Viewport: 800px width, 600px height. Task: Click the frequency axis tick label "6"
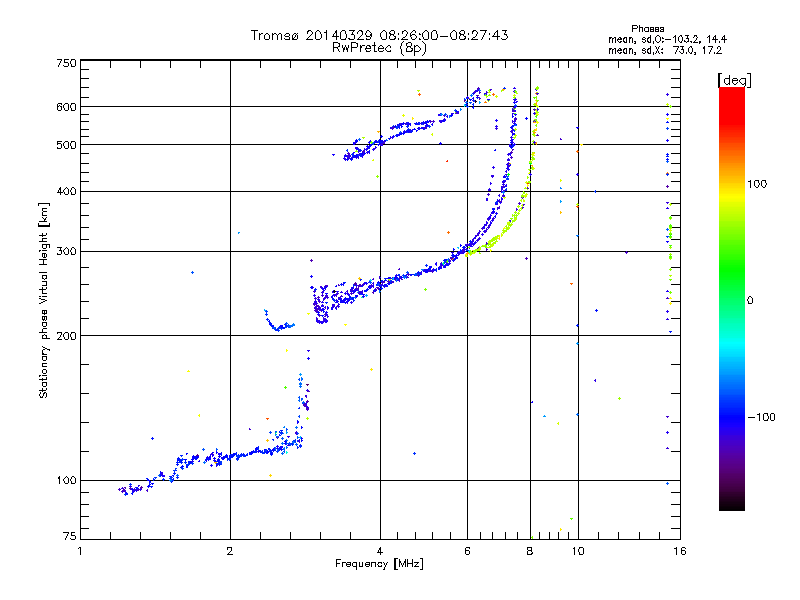[x=467, y=551]
